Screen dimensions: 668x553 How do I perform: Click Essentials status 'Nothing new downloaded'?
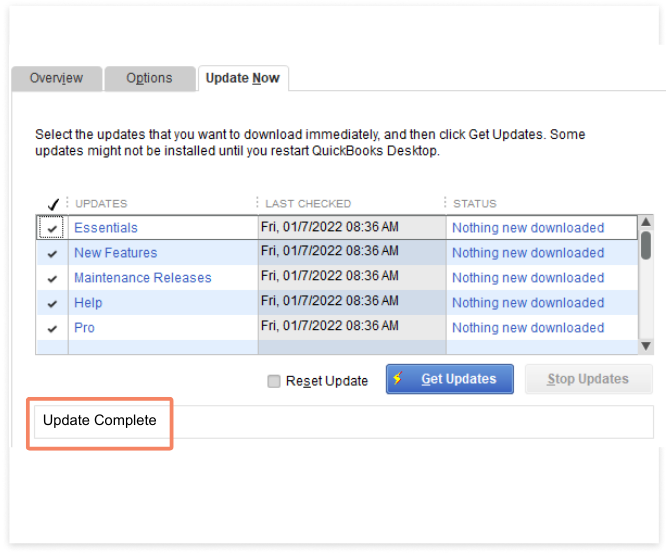[x=528, y=228]
